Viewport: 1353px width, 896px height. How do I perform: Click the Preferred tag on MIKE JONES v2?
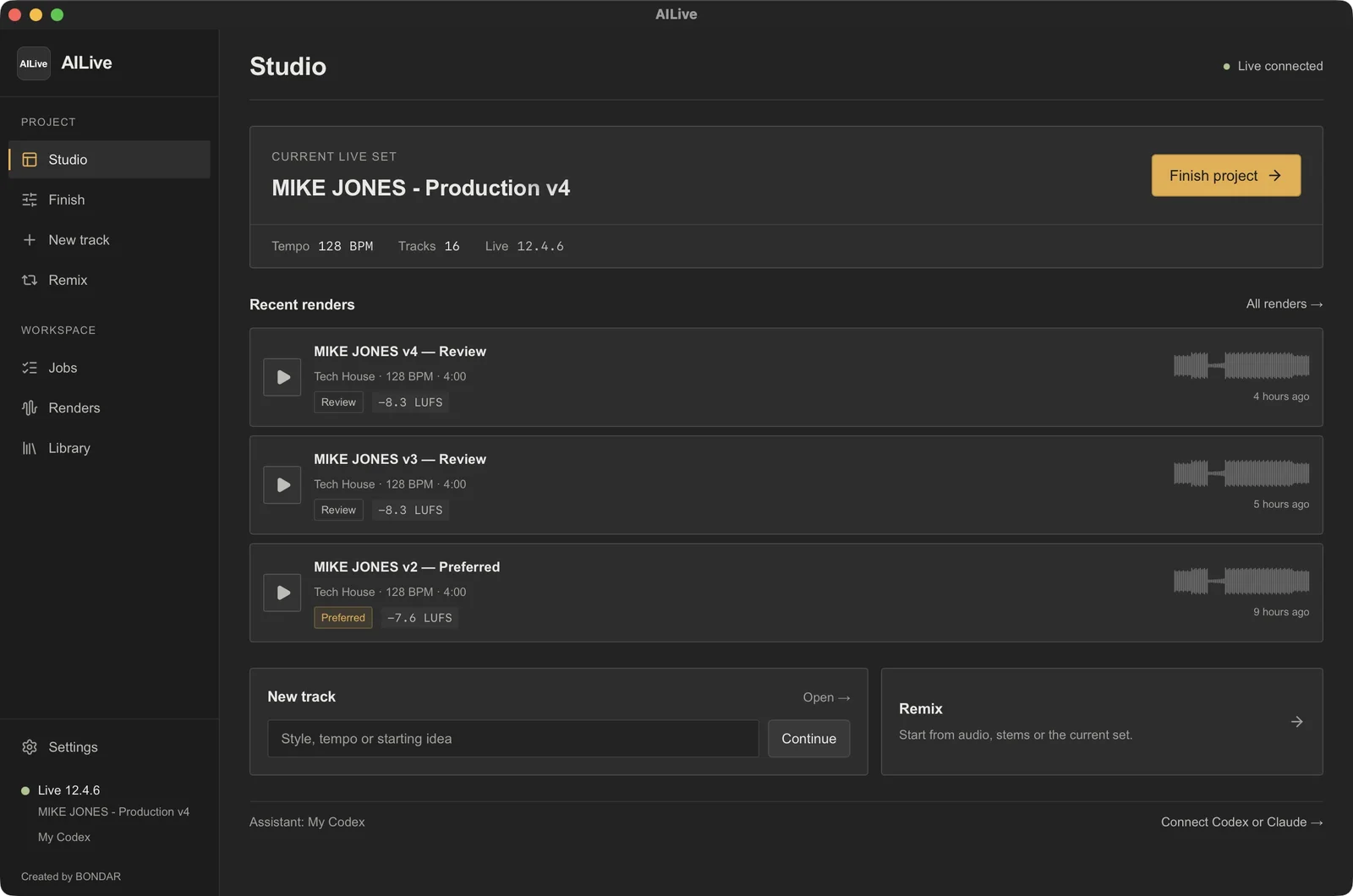(343, 618)
